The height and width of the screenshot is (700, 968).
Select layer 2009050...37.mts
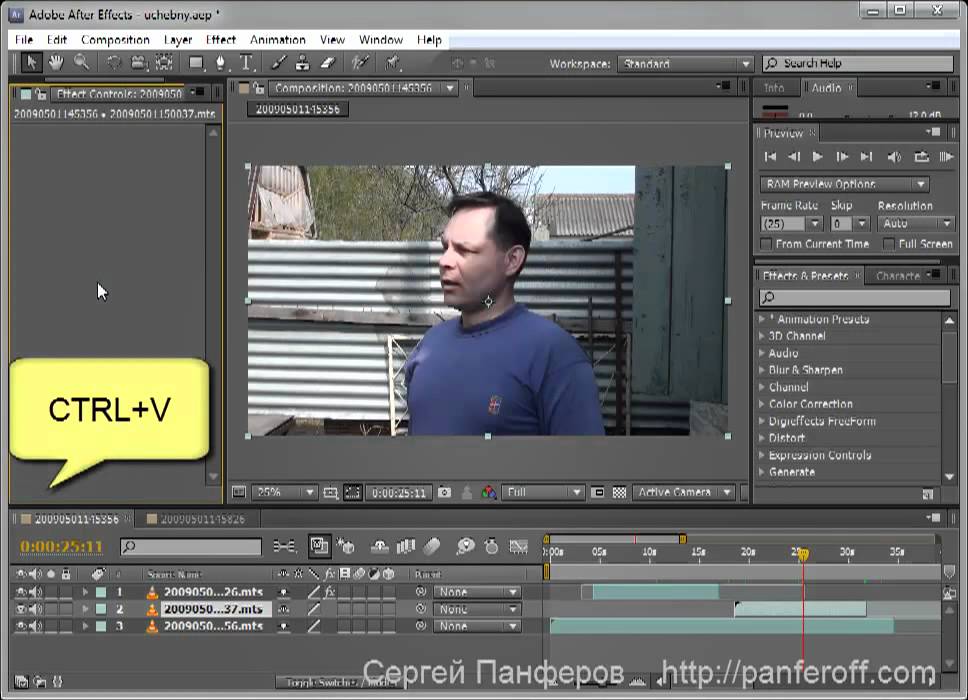pos(214,609)
